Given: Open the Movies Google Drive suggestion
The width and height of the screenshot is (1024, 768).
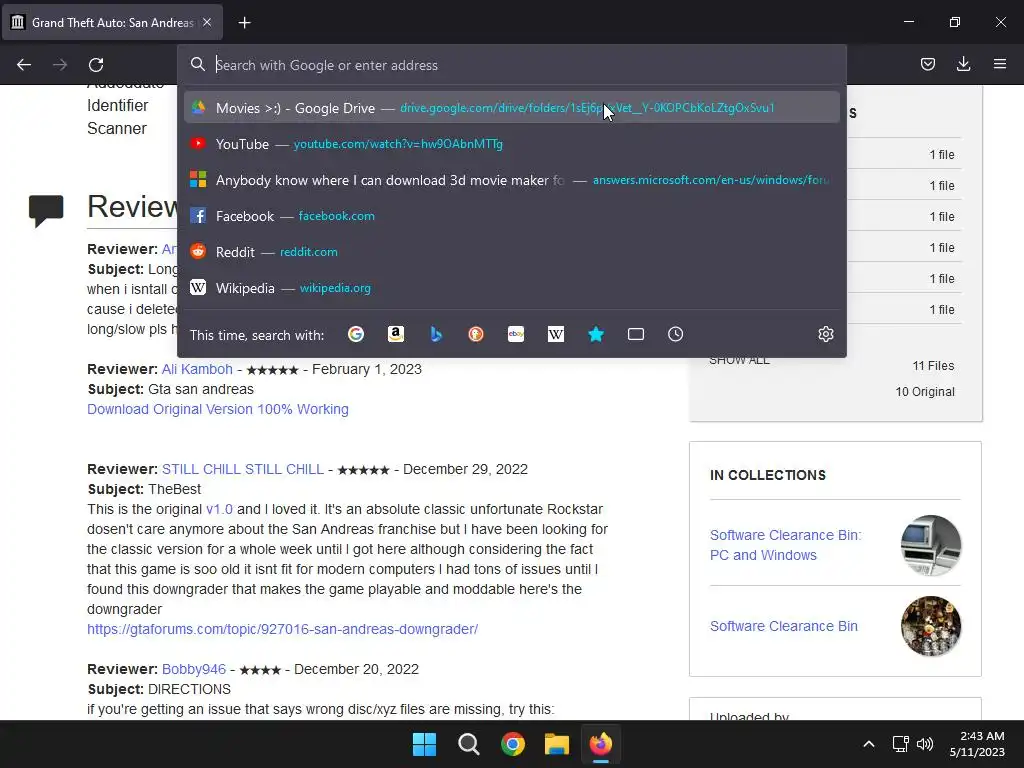Looking at the screenshot, I should [x=512, y=108].
